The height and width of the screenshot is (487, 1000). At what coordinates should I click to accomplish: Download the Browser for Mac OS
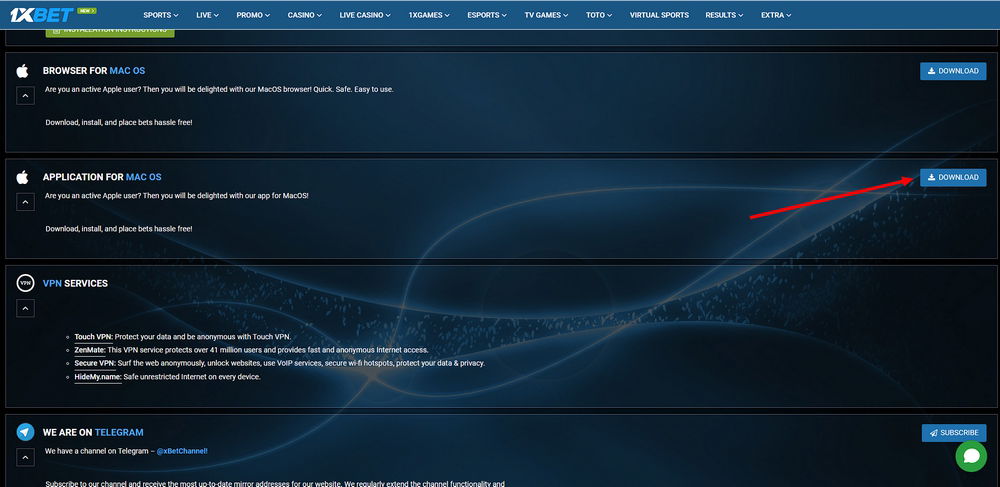pos(953,71)
